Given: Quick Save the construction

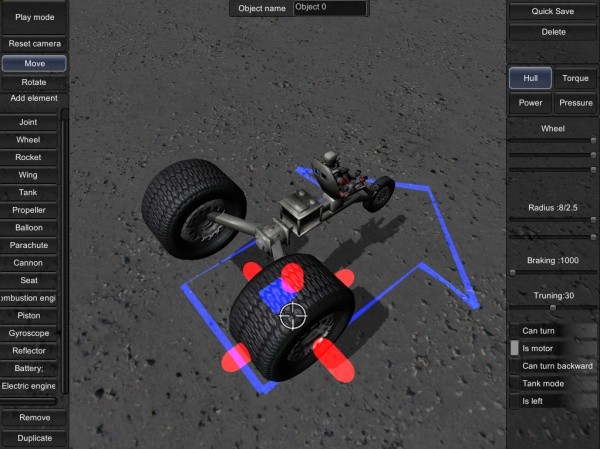Looking at the screenshot, I should (x=553, y=11).
